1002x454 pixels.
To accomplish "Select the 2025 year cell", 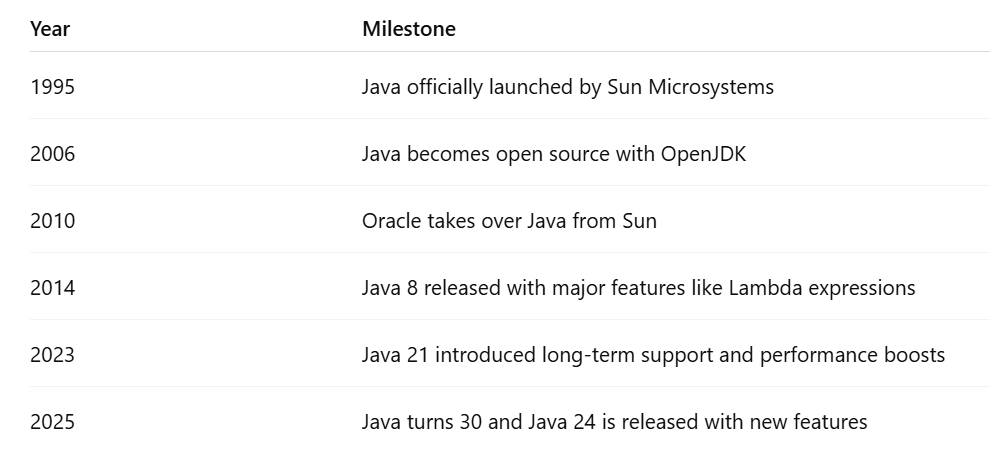I will 52,422.
